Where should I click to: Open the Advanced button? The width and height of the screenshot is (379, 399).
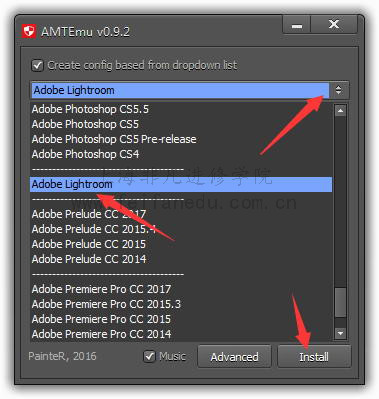[234, 357]
